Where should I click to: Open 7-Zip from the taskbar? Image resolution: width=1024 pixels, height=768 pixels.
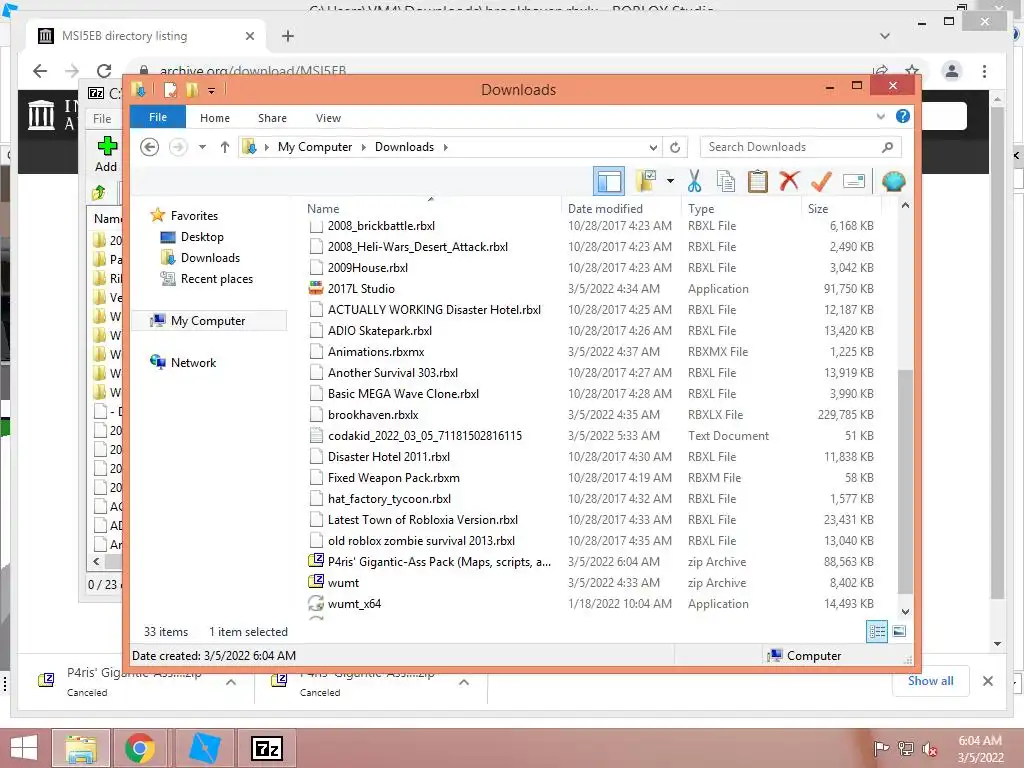pyautogui.click(x=267, y=748)
